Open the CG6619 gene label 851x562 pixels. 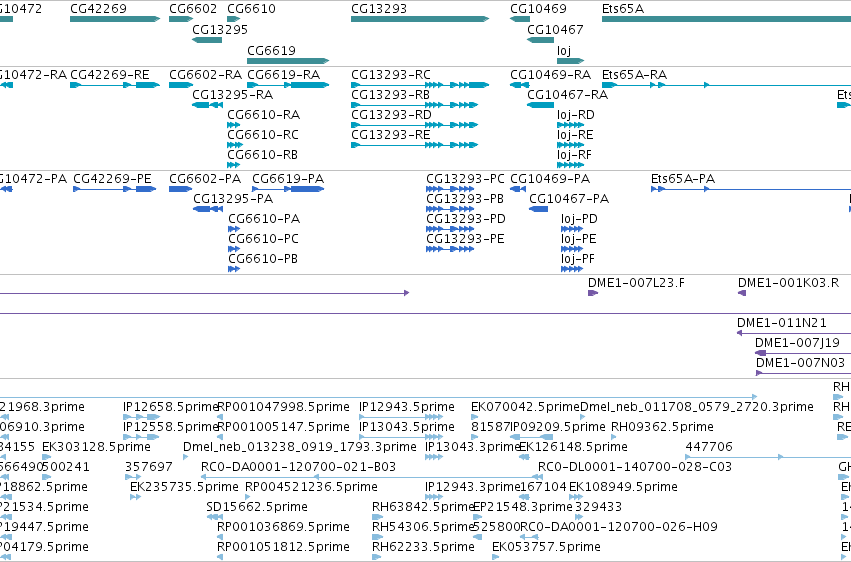tap(271, 50)
